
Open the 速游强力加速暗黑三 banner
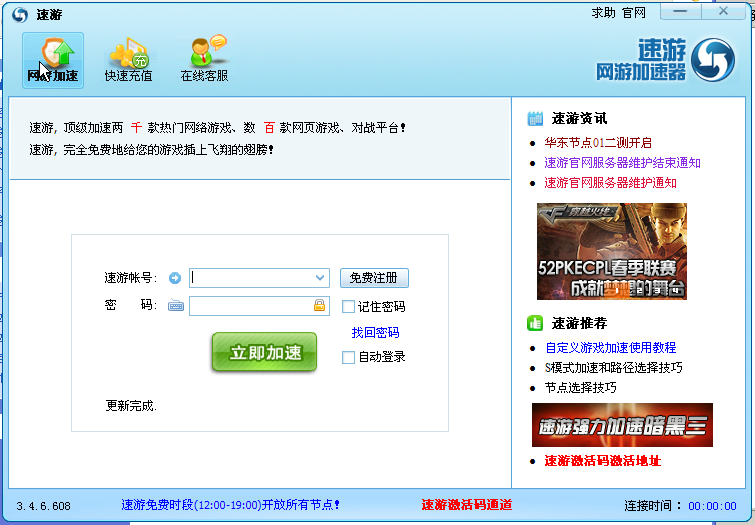(622, 425)
